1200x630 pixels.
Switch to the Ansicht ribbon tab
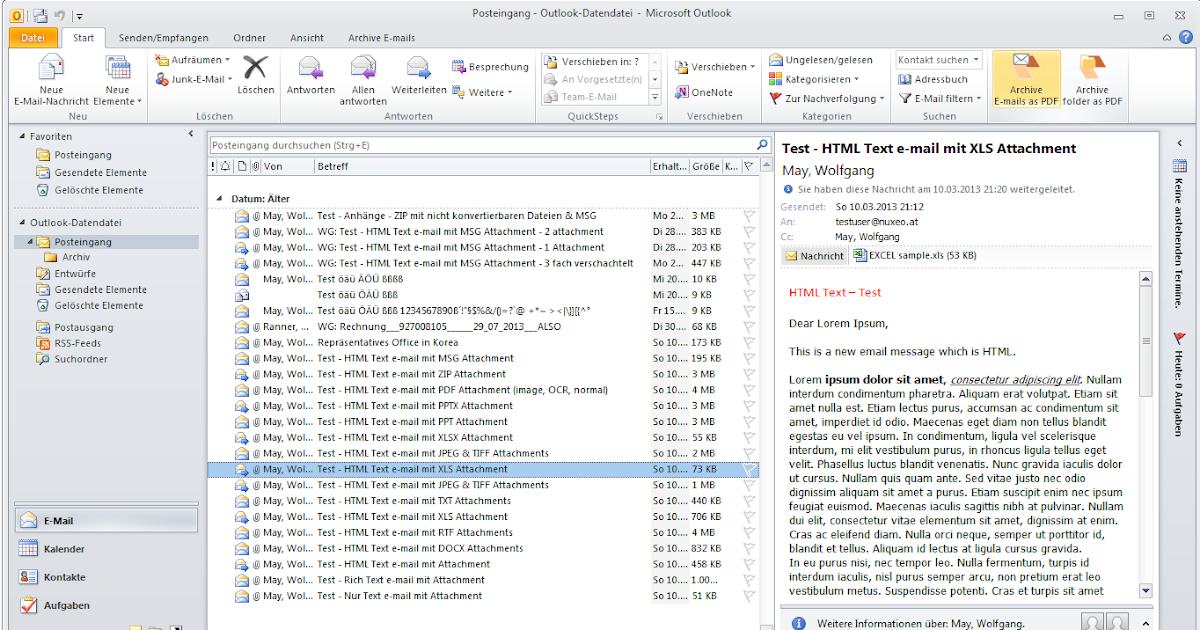[x=307, y=38]
